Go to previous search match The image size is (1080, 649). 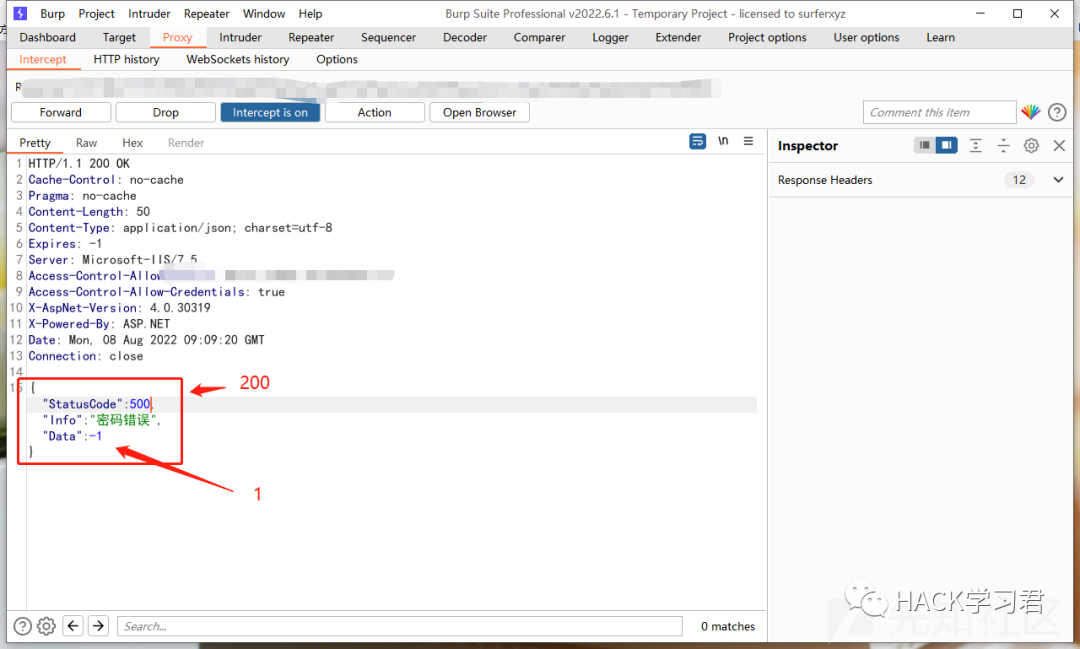coord(73,626)
